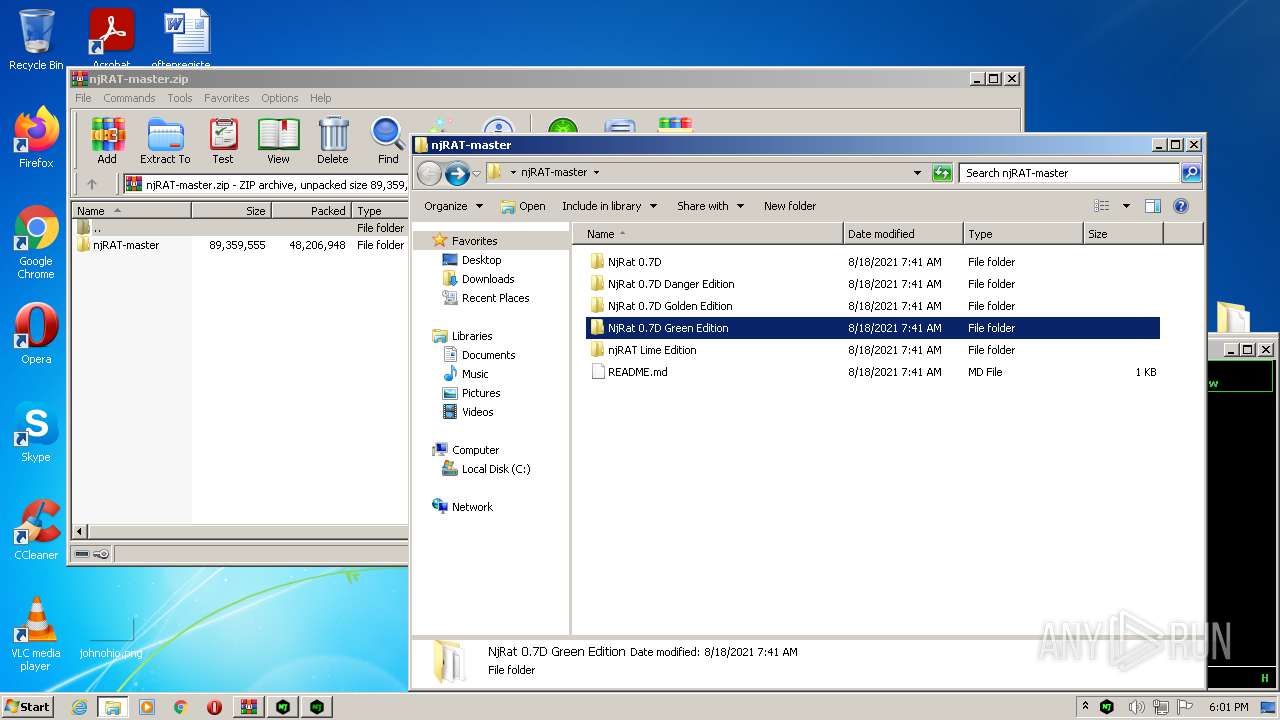Viewport: 1280px width, 720px height.
Task: Sort by Size column in Explorer
Action: pos(1122,234)
